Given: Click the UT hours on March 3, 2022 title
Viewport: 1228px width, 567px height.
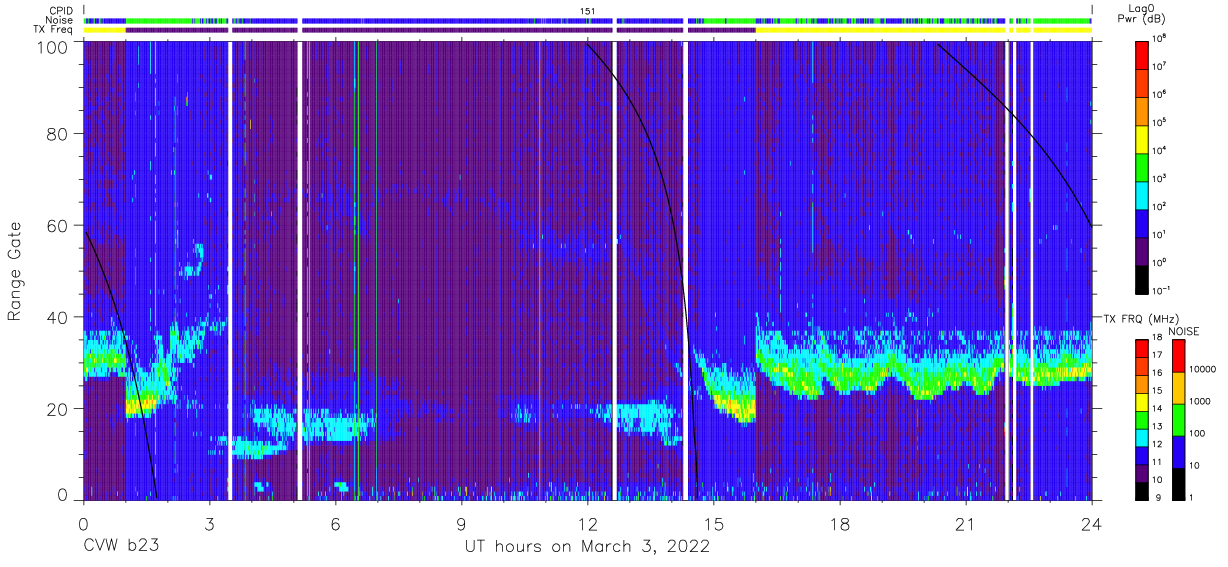Looking at the screenshot, I should point(588,547).
